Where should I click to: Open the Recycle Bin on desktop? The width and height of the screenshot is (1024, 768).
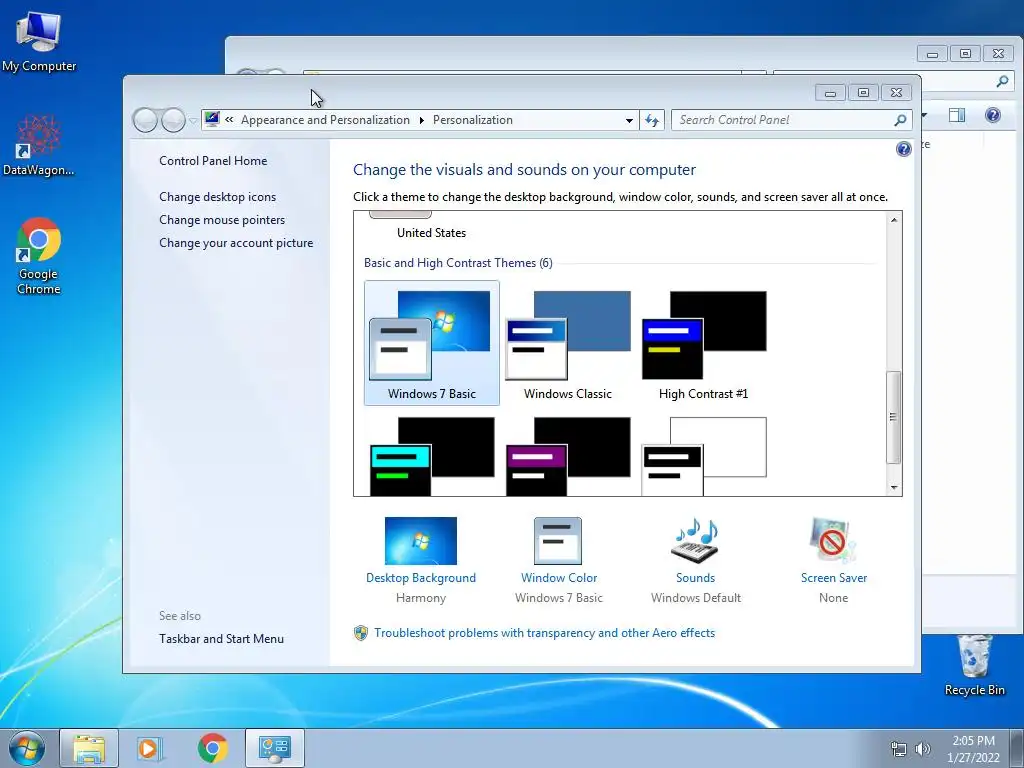pos(974,665)
